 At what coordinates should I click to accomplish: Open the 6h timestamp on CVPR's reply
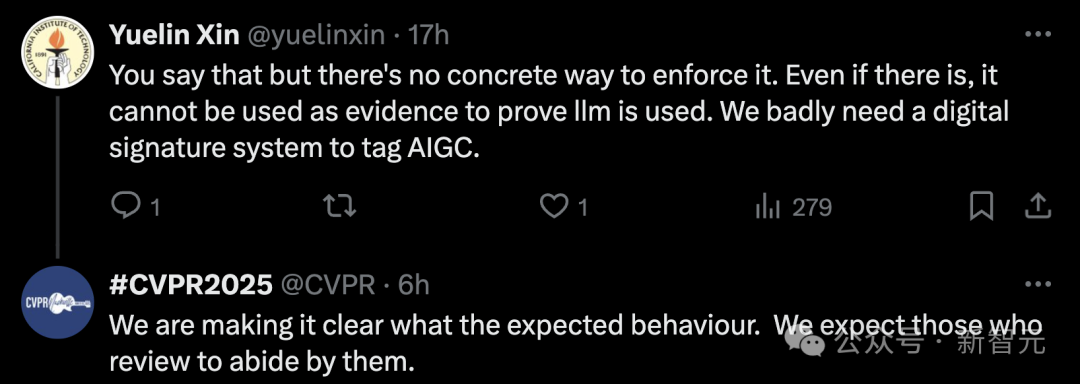pos(414,284)
